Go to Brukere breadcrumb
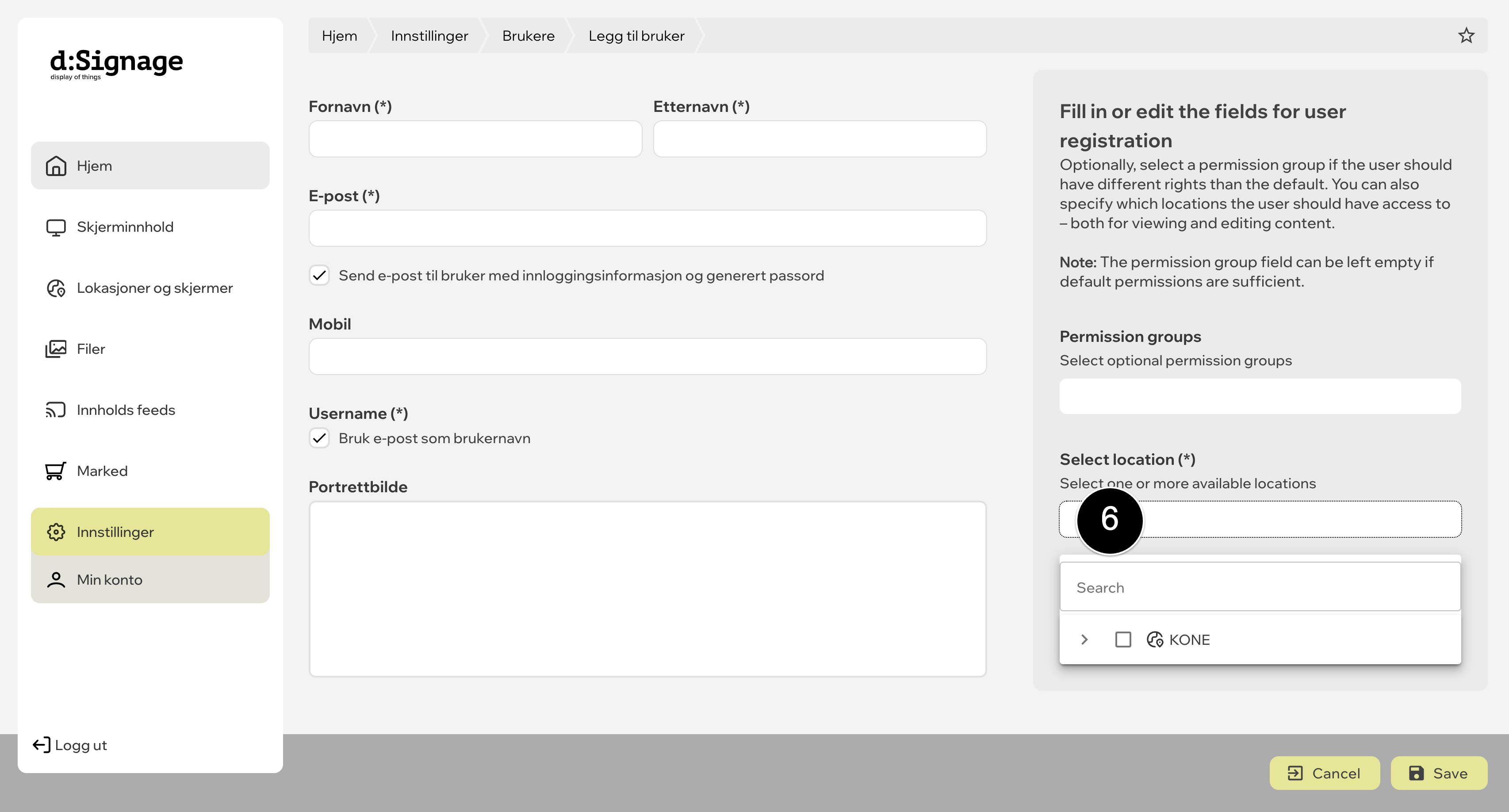 click(529, 36)
